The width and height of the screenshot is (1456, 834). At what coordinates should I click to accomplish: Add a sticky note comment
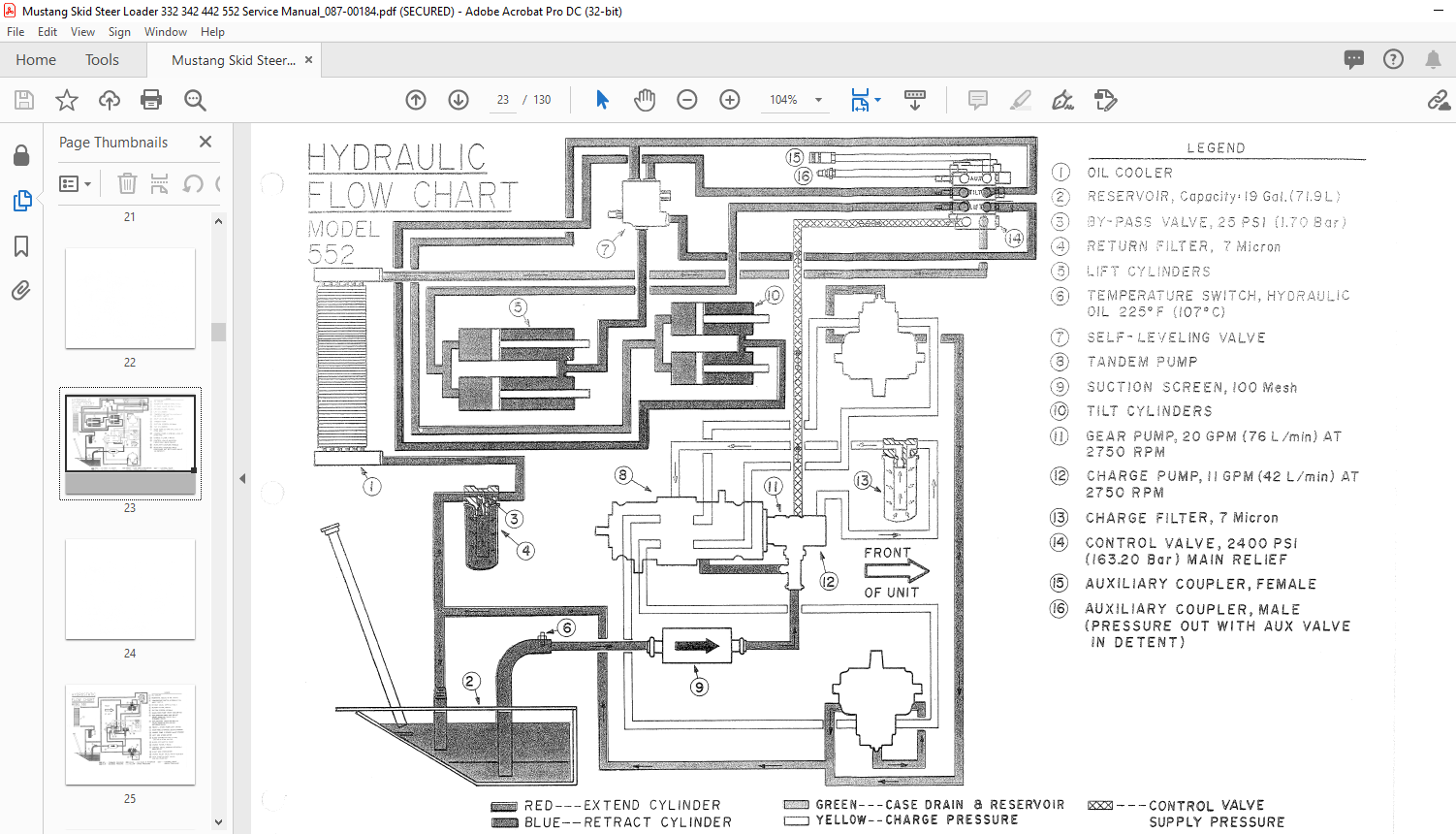(978, 100)
